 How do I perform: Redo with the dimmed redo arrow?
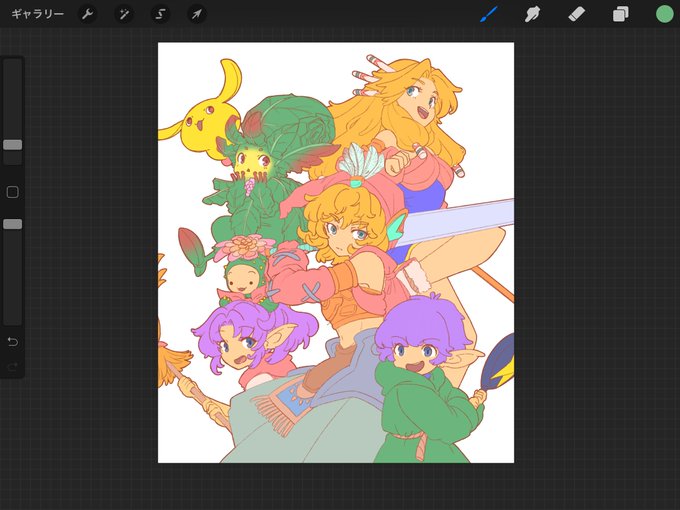[x=13, y=367]
